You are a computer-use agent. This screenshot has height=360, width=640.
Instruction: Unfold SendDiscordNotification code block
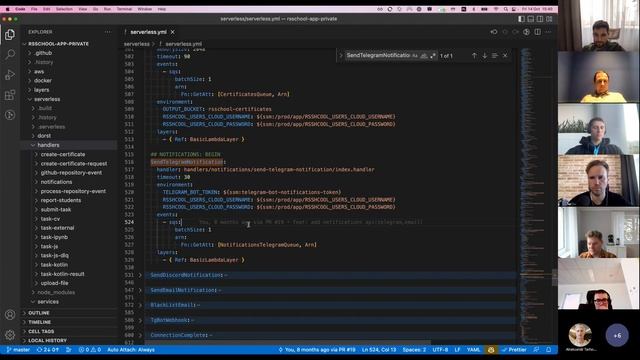pos(140,275)
